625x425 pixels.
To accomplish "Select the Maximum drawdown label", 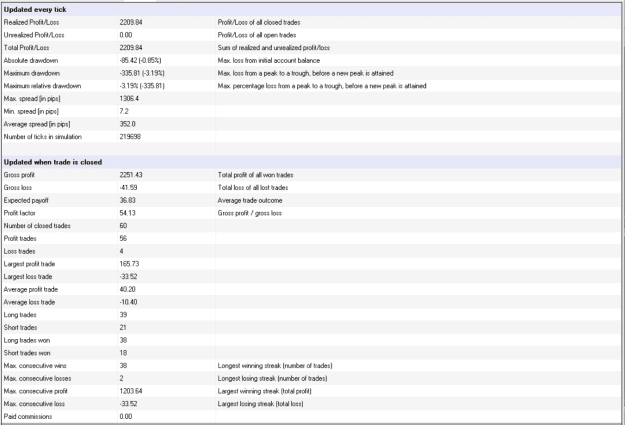I will (x=31, y=73).
